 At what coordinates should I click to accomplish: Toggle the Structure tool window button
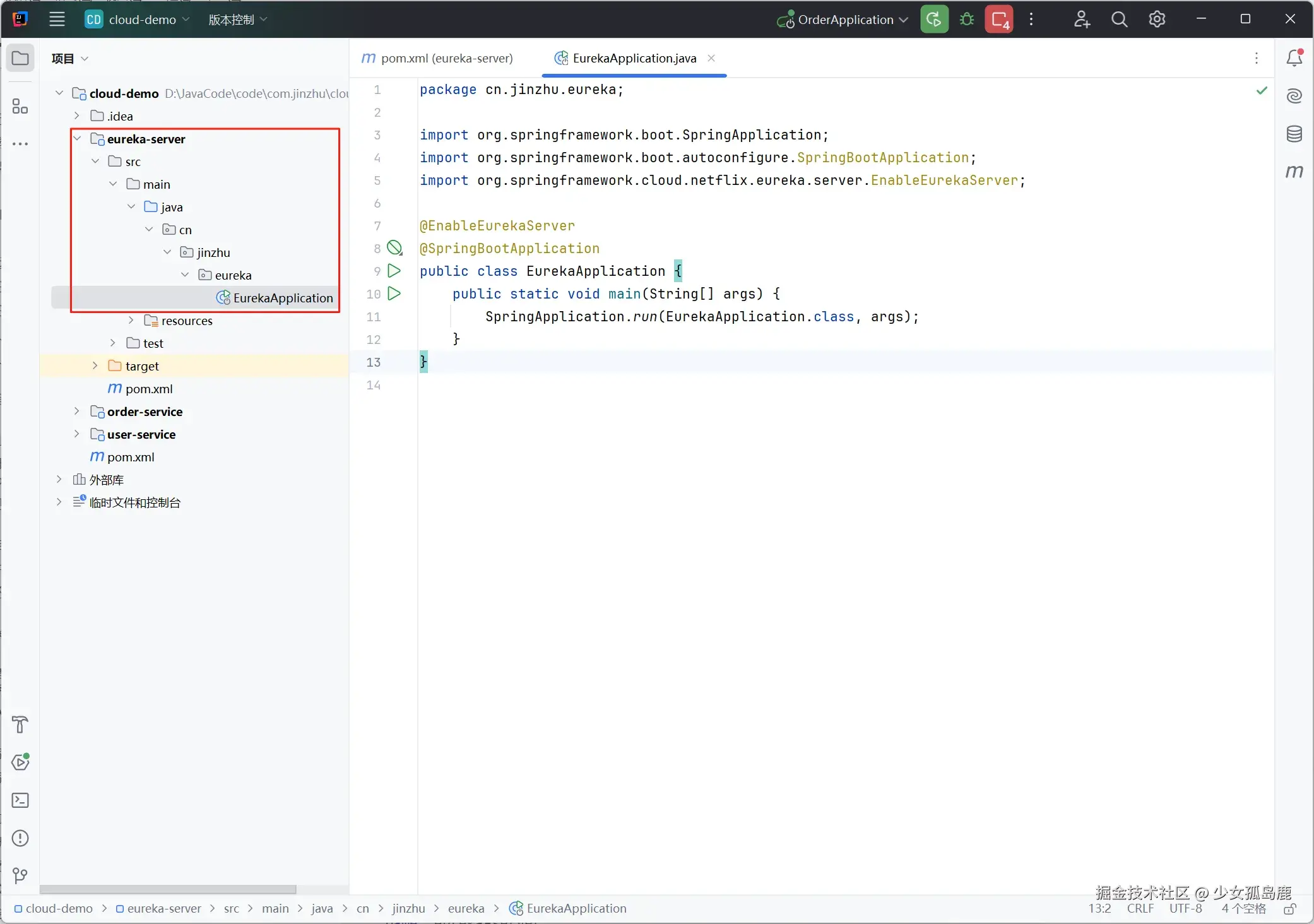(x=20, y=106)
